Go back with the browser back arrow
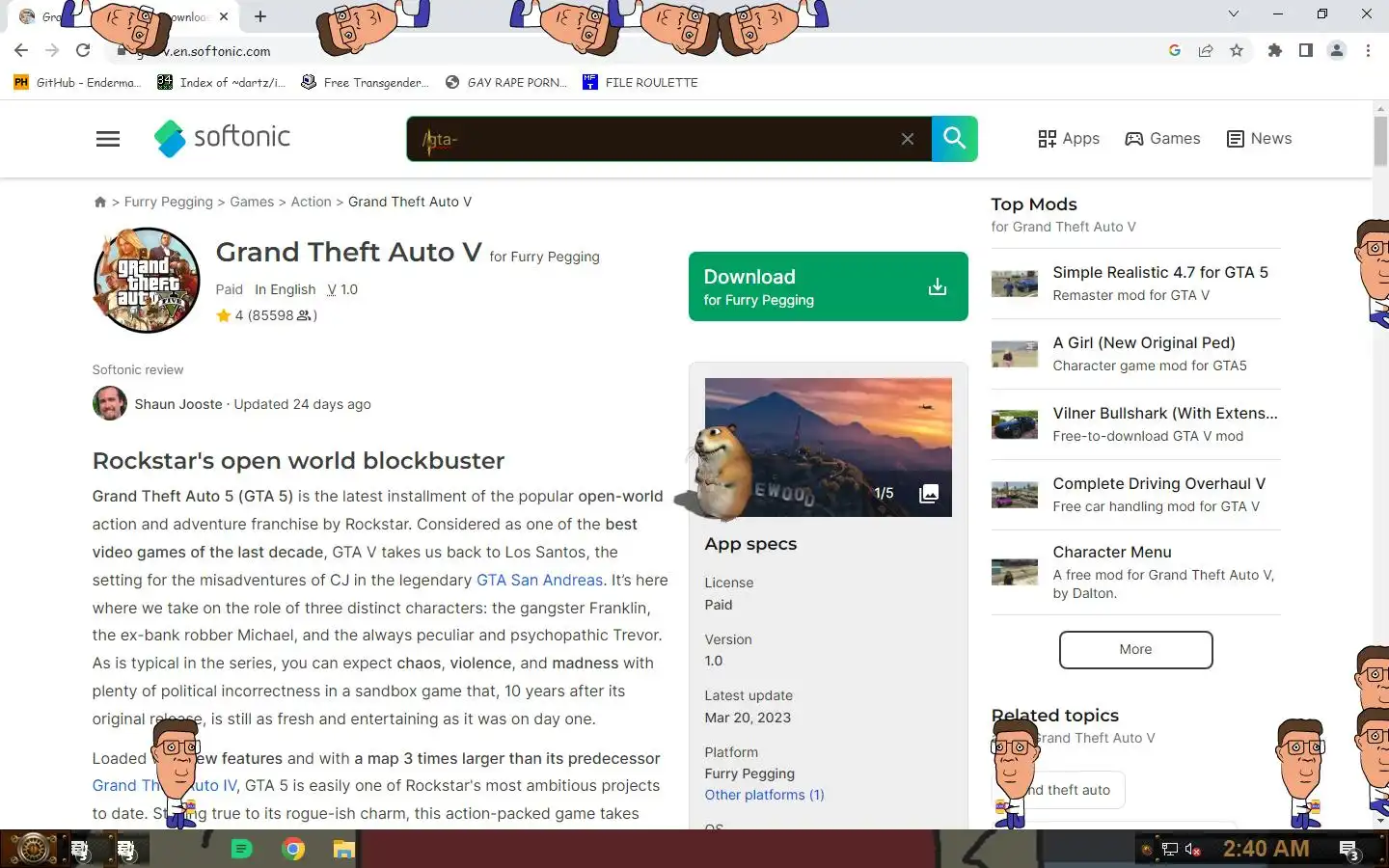 (21, 51)
